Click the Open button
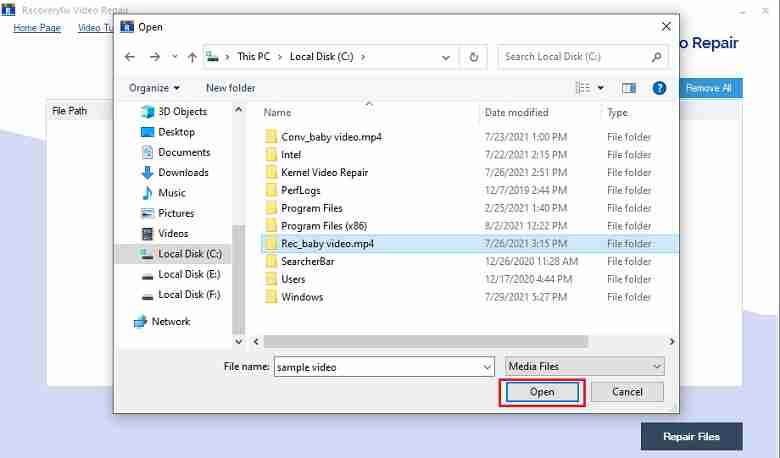 pyautogui.click(x=542, y=392)
